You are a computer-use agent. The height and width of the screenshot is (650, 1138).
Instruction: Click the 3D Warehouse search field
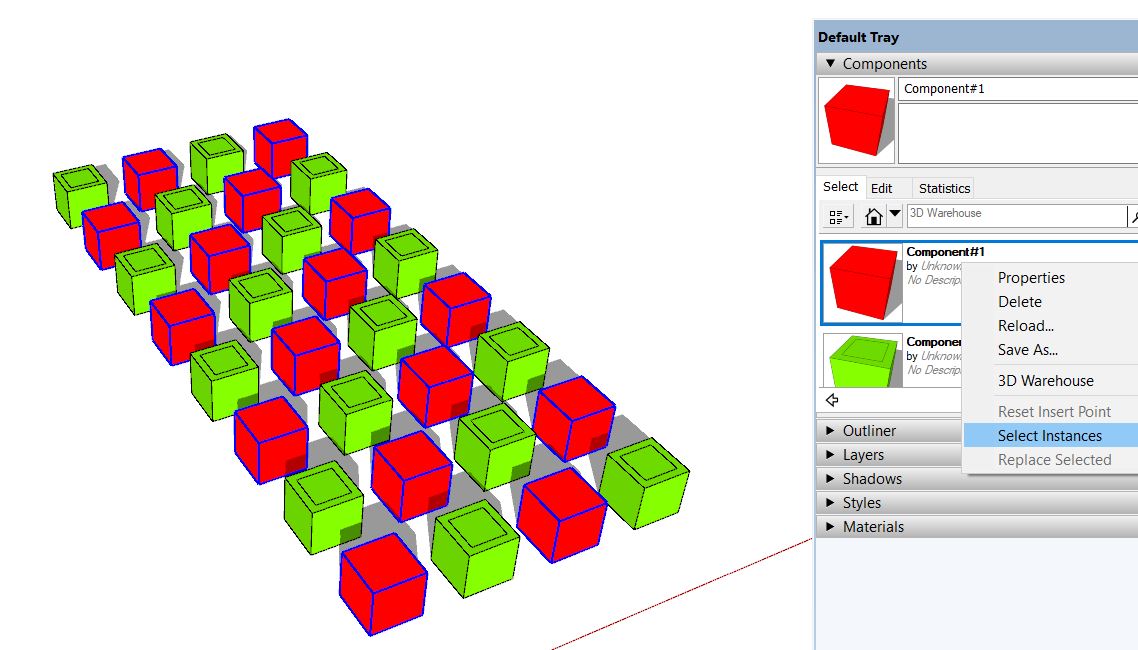1015,214
